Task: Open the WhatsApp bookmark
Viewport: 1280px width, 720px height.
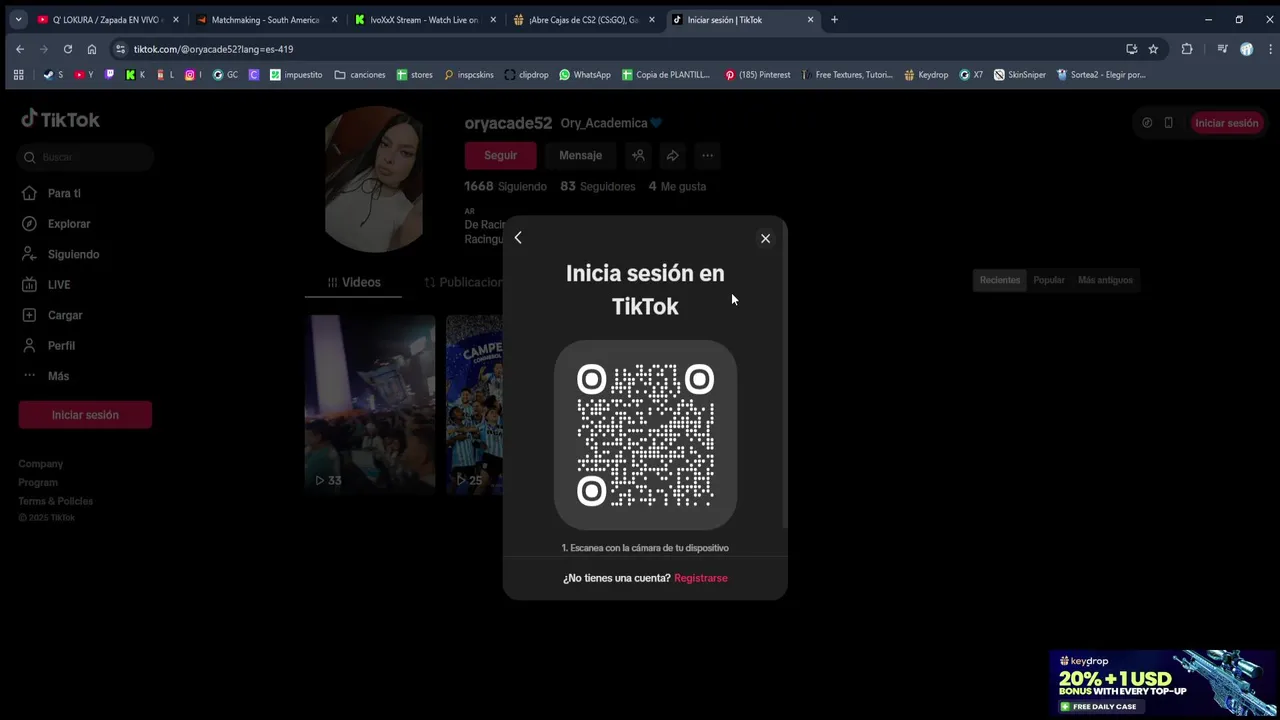Action: pyautogui.click(x=585, y=74)
